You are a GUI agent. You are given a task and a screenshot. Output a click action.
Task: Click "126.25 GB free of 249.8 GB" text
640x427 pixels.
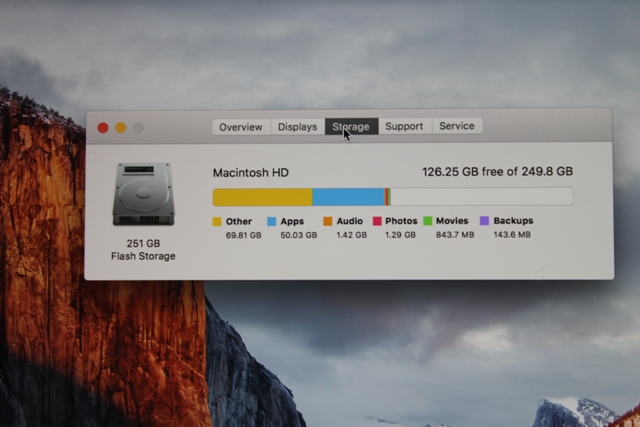(x=498, y=171)
